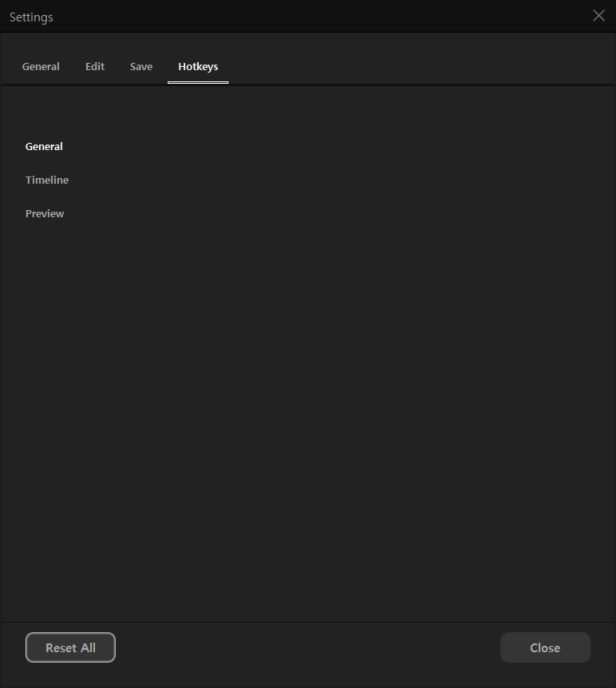
Task: Restore default hotkeys using Reset All
Action: pos(70,648)
